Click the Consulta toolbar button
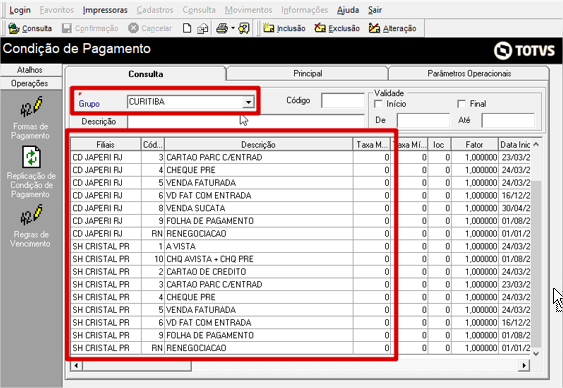 click(30, 28)
